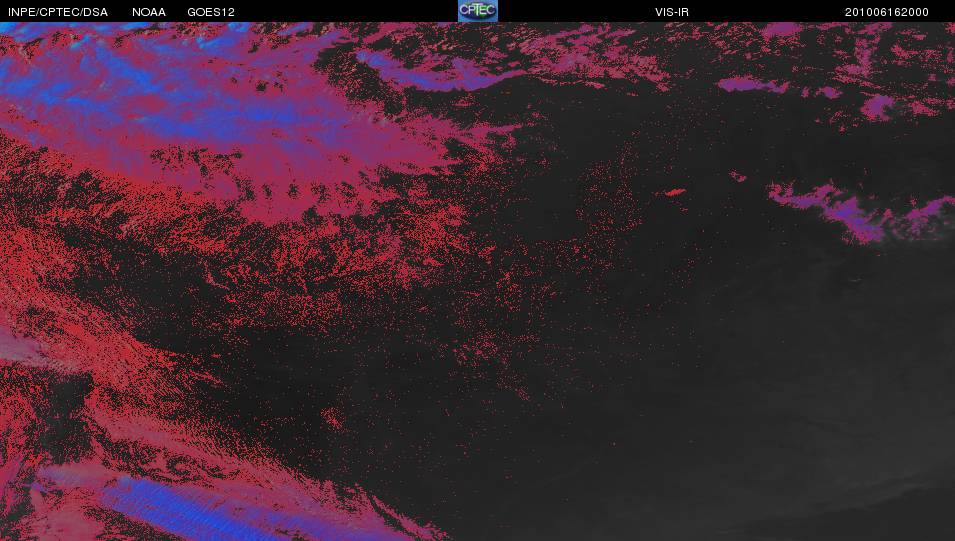Click the GOES12 satellite label

(211, 12)
